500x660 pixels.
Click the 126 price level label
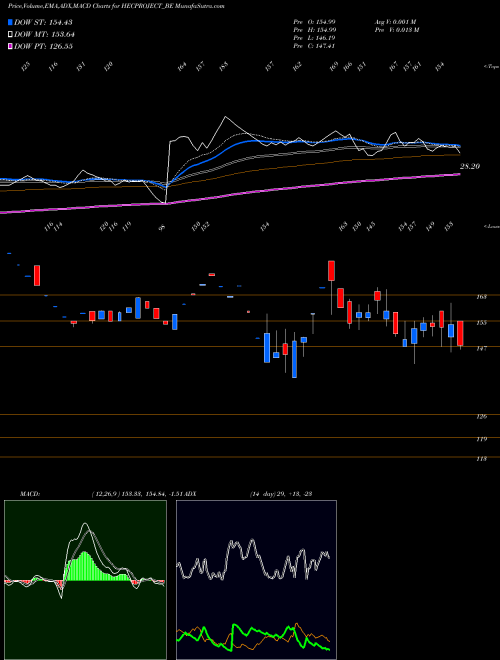(481, 416)
